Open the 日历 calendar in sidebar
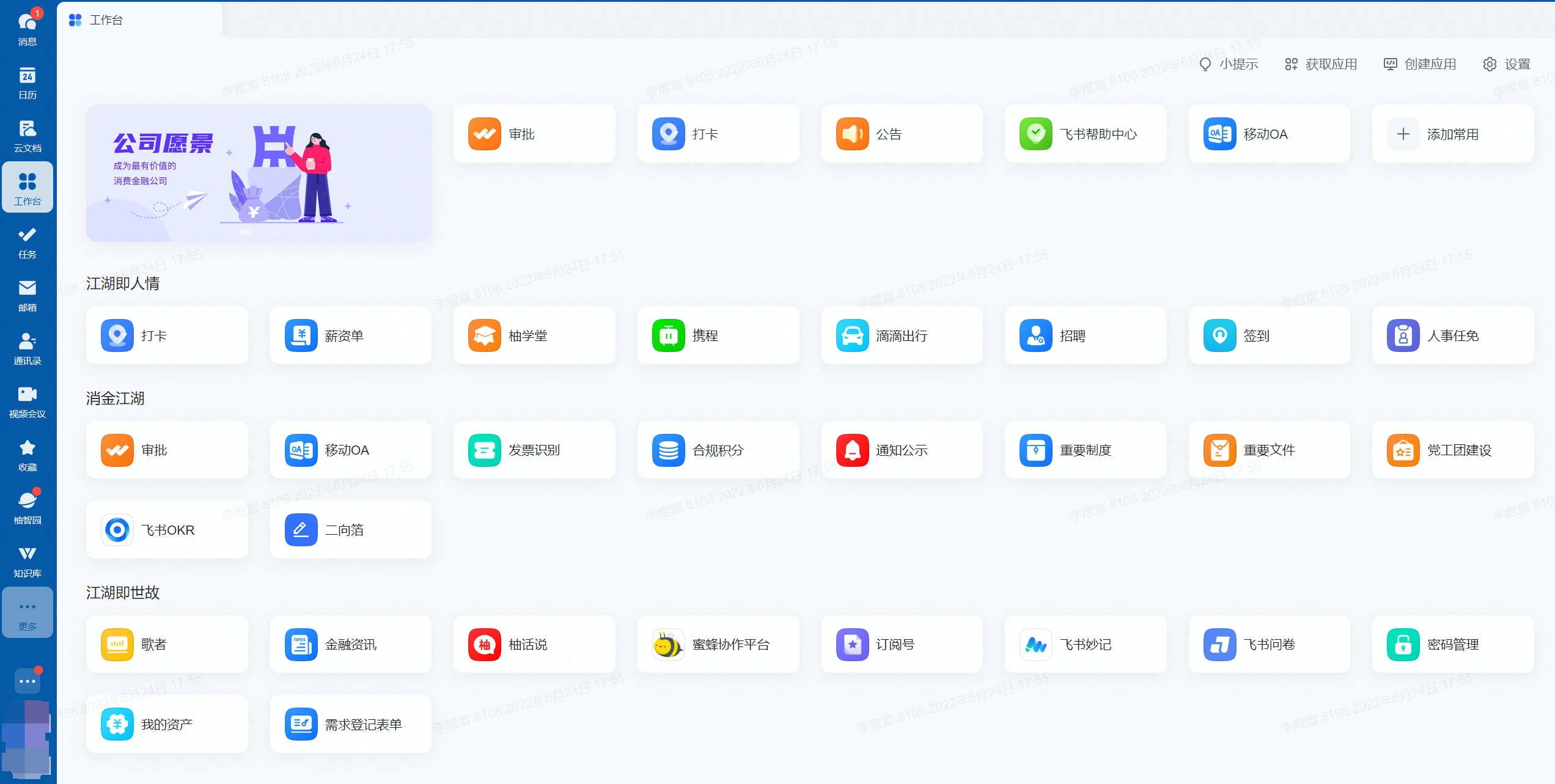This screenshot has height=784, width=1555. (x=28, y=82)
